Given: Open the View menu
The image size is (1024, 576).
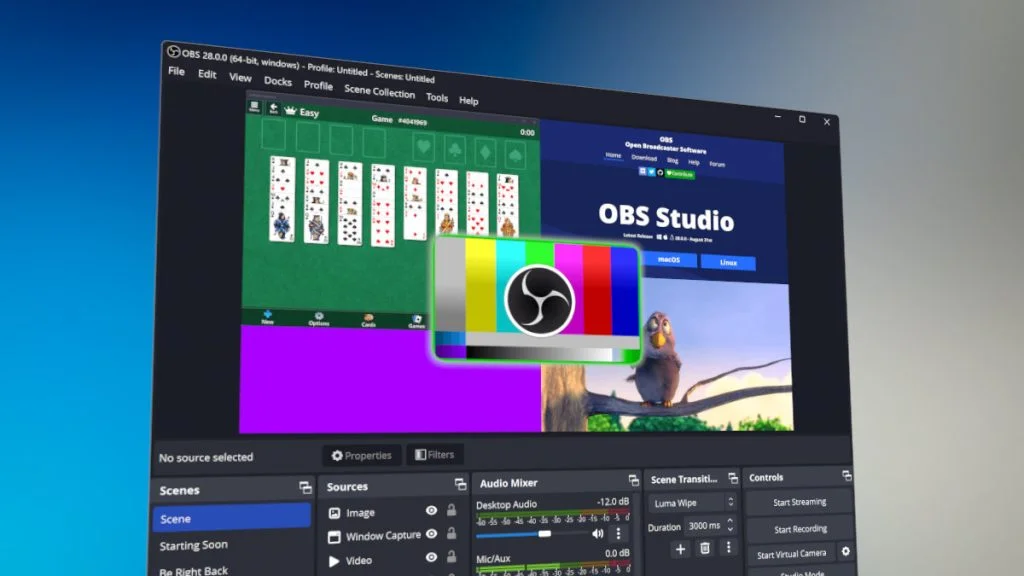Looking at the screenshot, I should pyautogui.click(x=240, y=78).
